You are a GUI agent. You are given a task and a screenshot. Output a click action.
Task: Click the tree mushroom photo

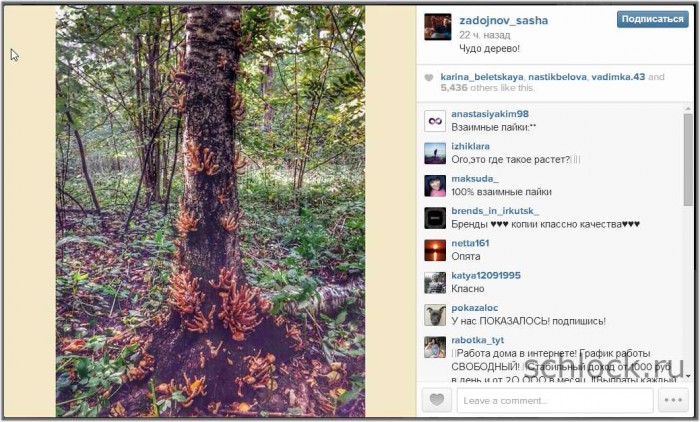coord(210,210)
